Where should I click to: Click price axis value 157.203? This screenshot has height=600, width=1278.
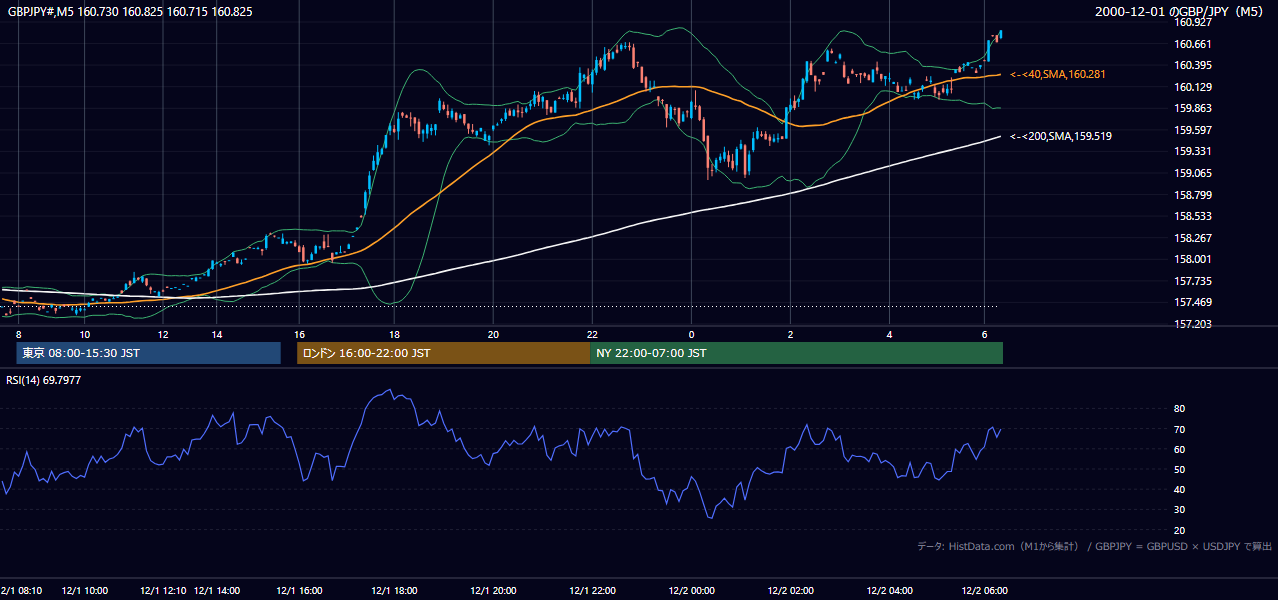click(1194, 324)
